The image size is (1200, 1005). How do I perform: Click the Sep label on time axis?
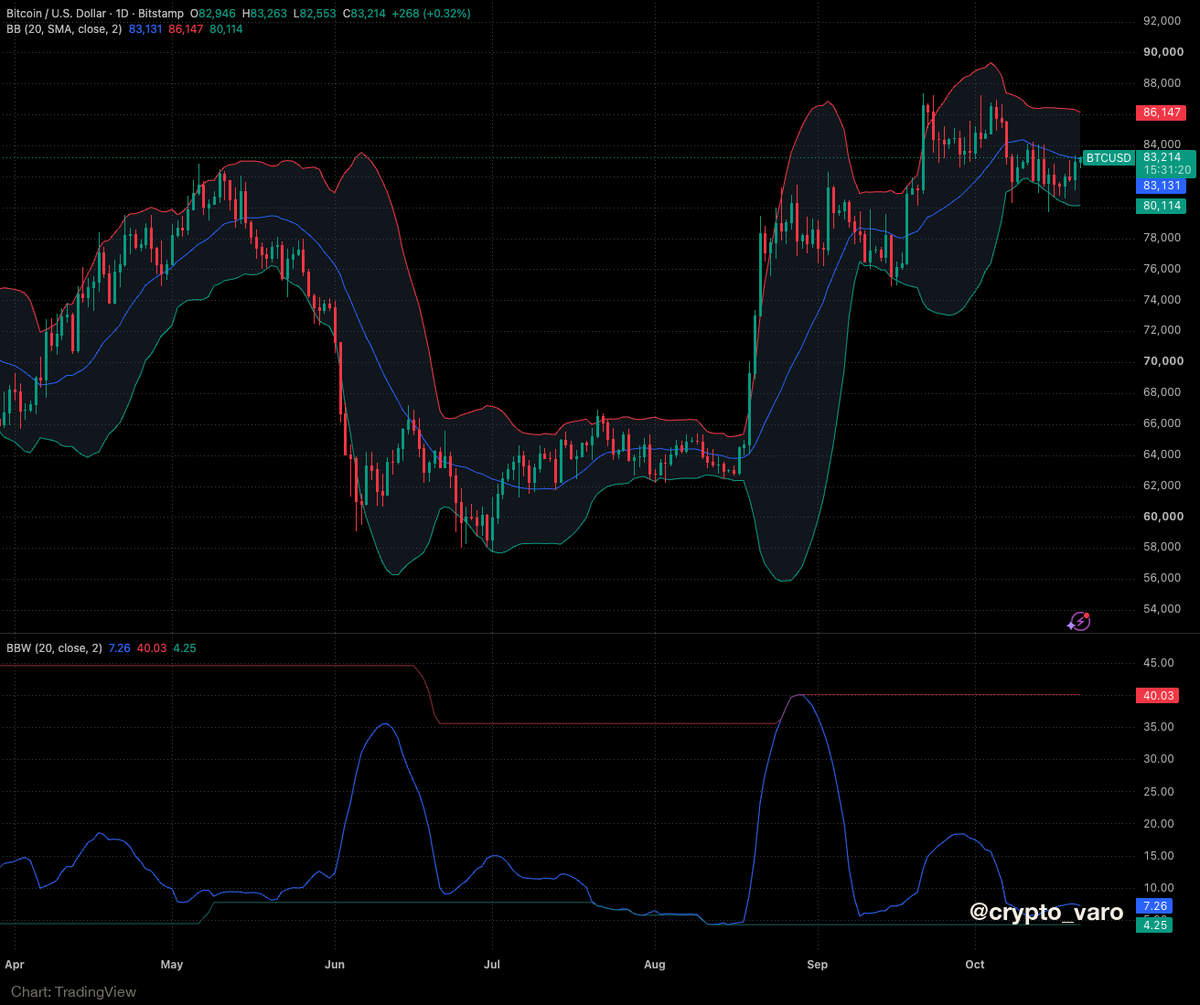(817, 965)
